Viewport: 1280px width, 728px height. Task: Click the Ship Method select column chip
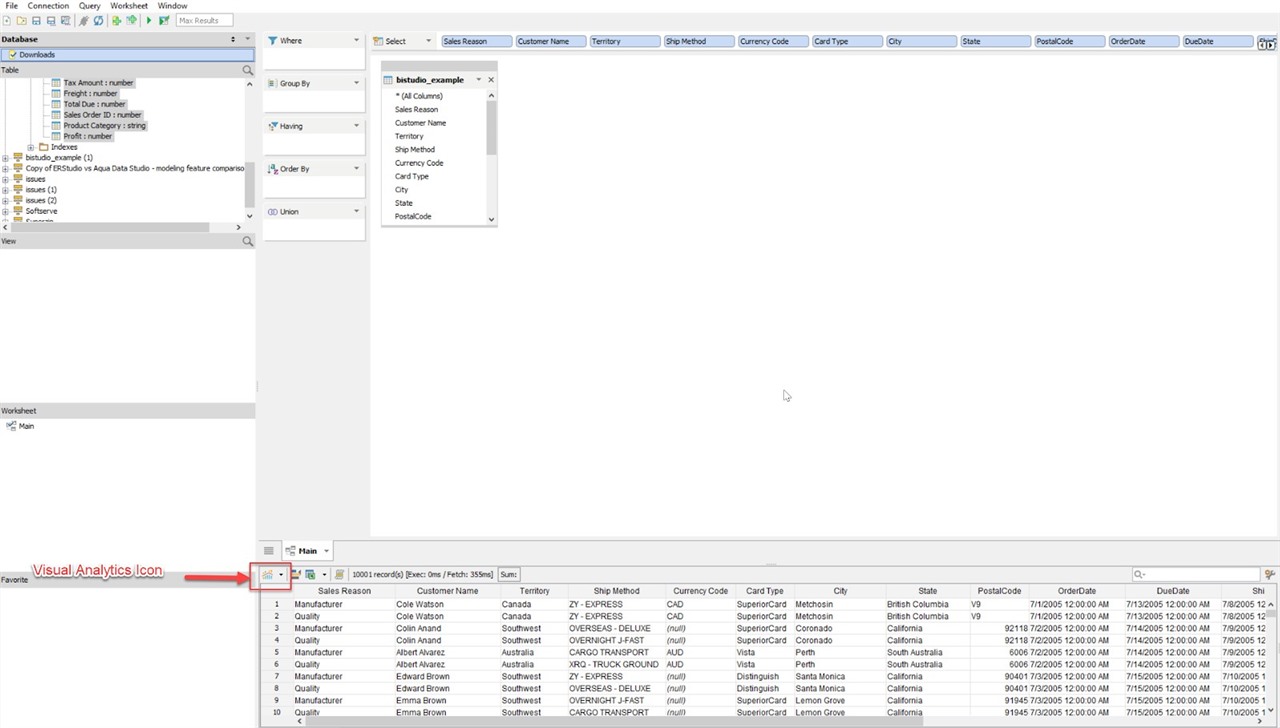pos(699,42)
